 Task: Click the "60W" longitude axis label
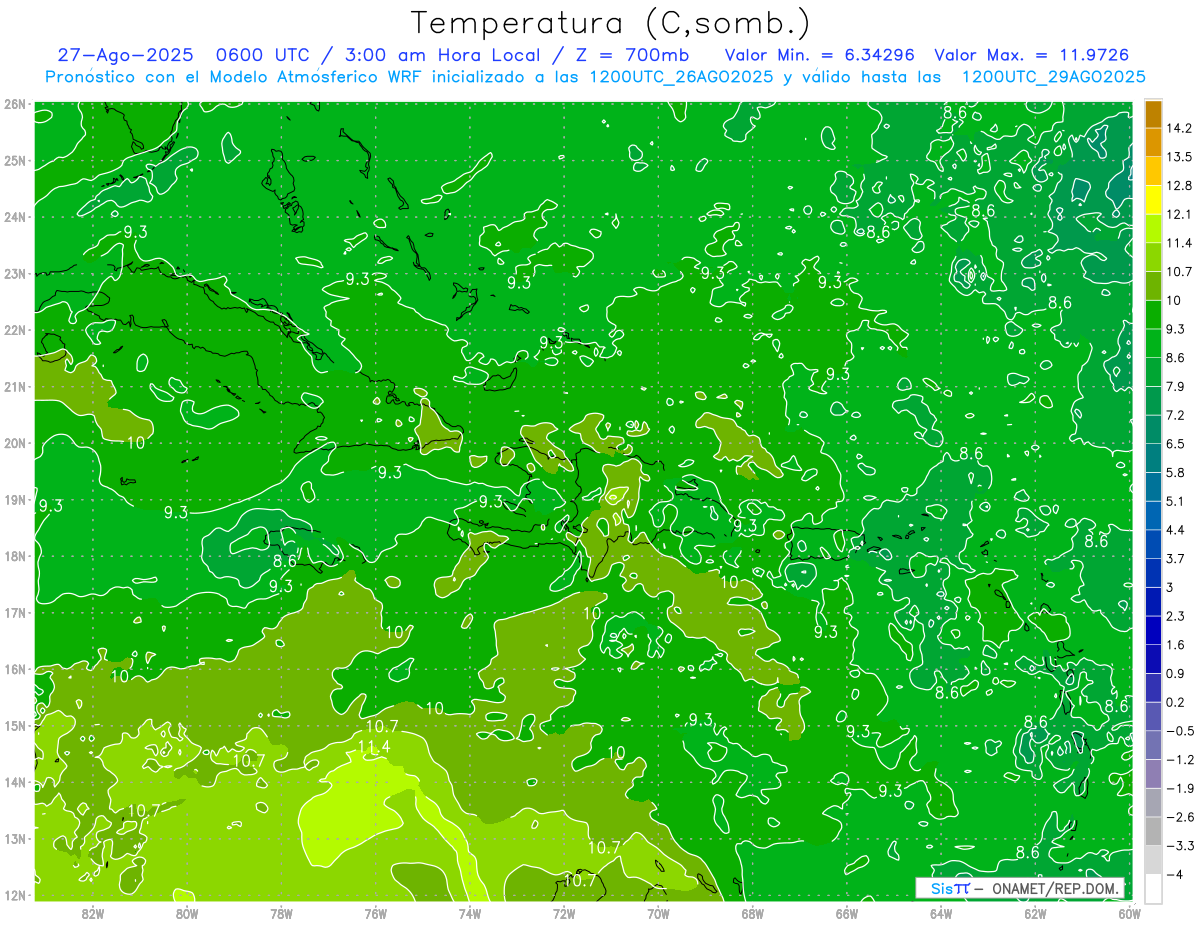click(1129, 913)
